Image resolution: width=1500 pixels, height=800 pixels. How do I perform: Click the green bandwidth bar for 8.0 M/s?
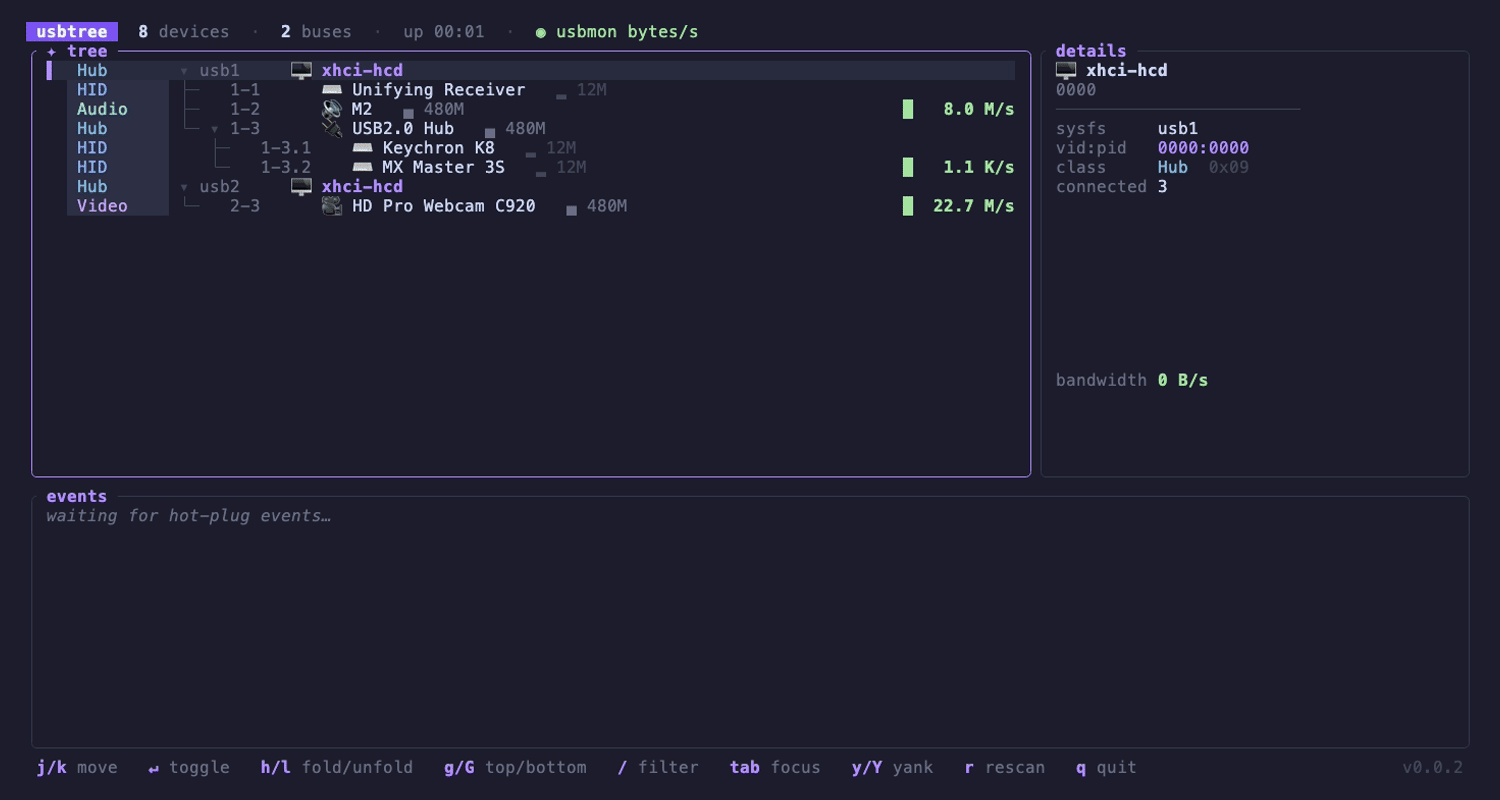pyautogui.click(x=908, y=109)
